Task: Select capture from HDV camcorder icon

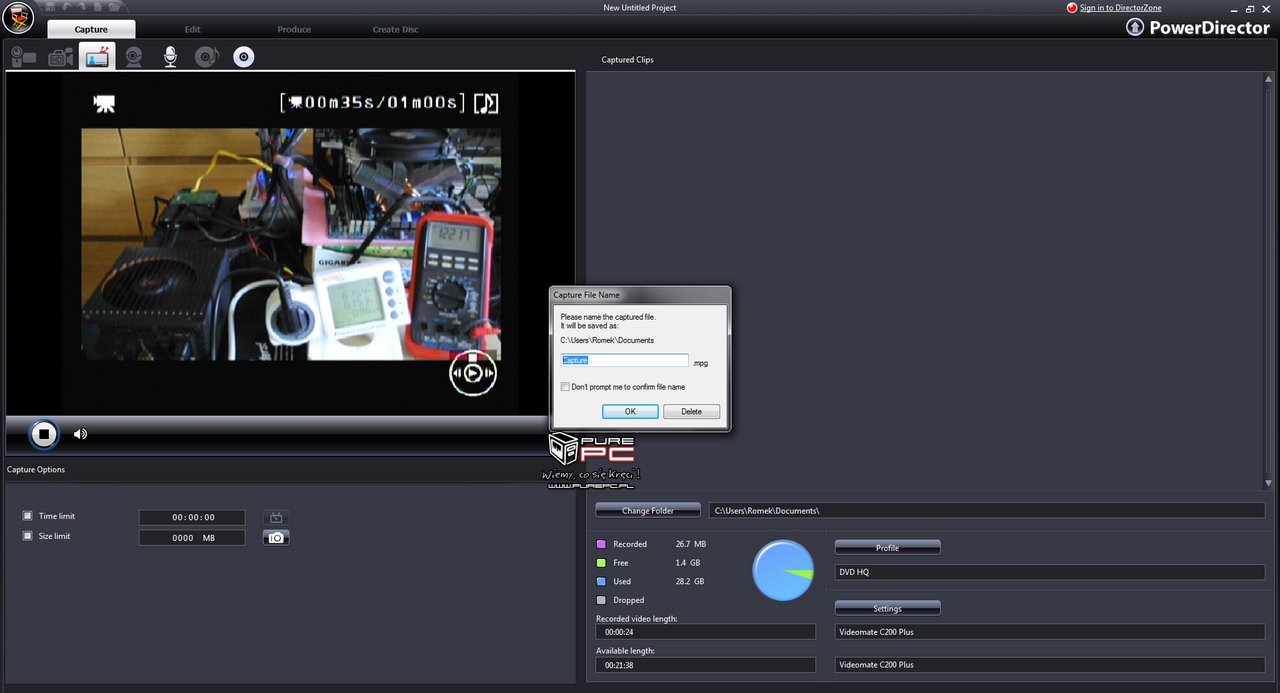Action: point(61,57)
